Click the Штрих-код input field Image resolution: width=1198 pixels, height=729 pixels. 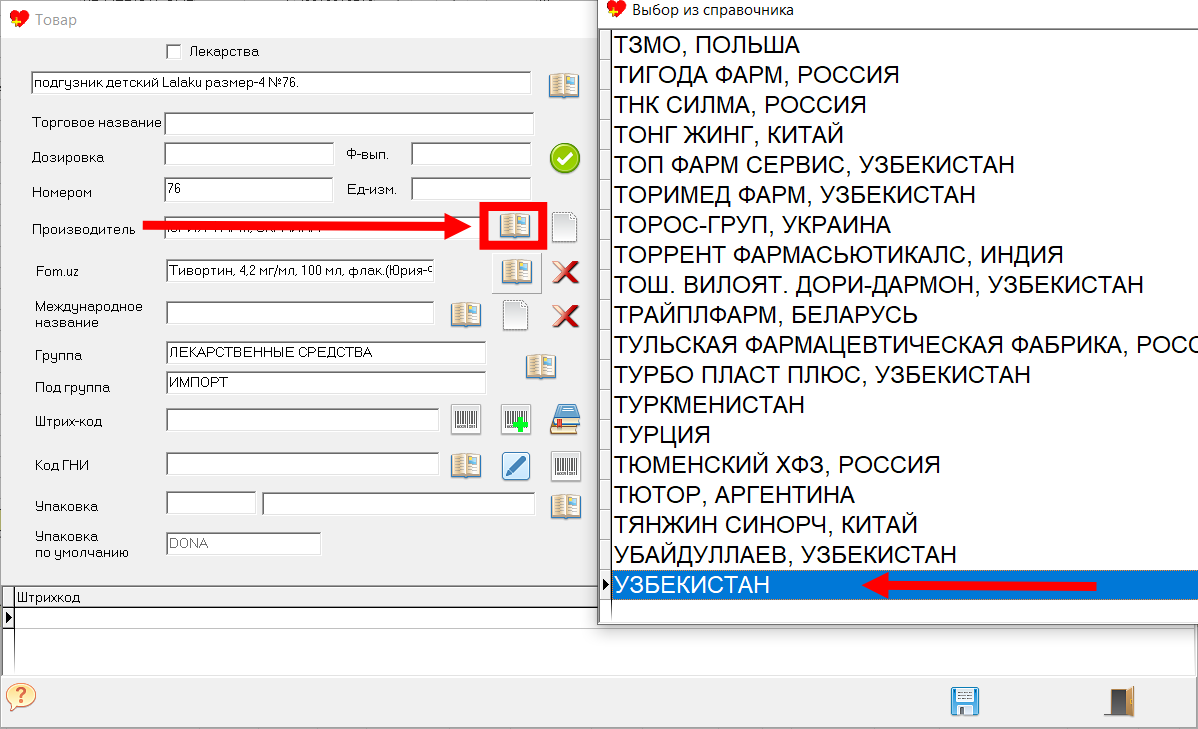303,420
